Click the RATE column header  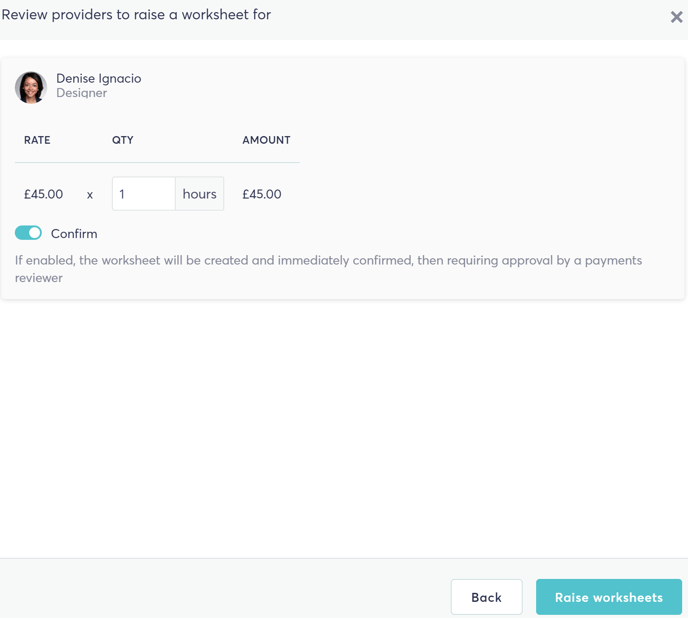[37, 140]
